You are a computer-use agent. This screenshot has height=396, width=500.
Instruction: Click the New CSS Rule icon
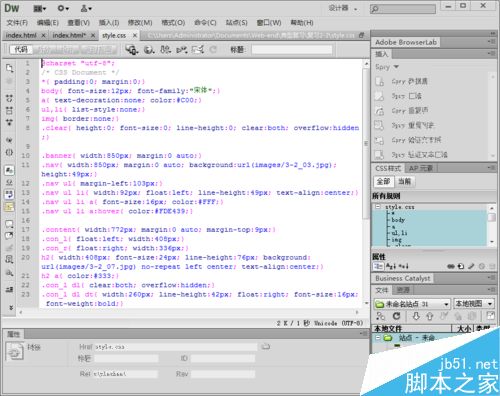click(x=461, y=266)
